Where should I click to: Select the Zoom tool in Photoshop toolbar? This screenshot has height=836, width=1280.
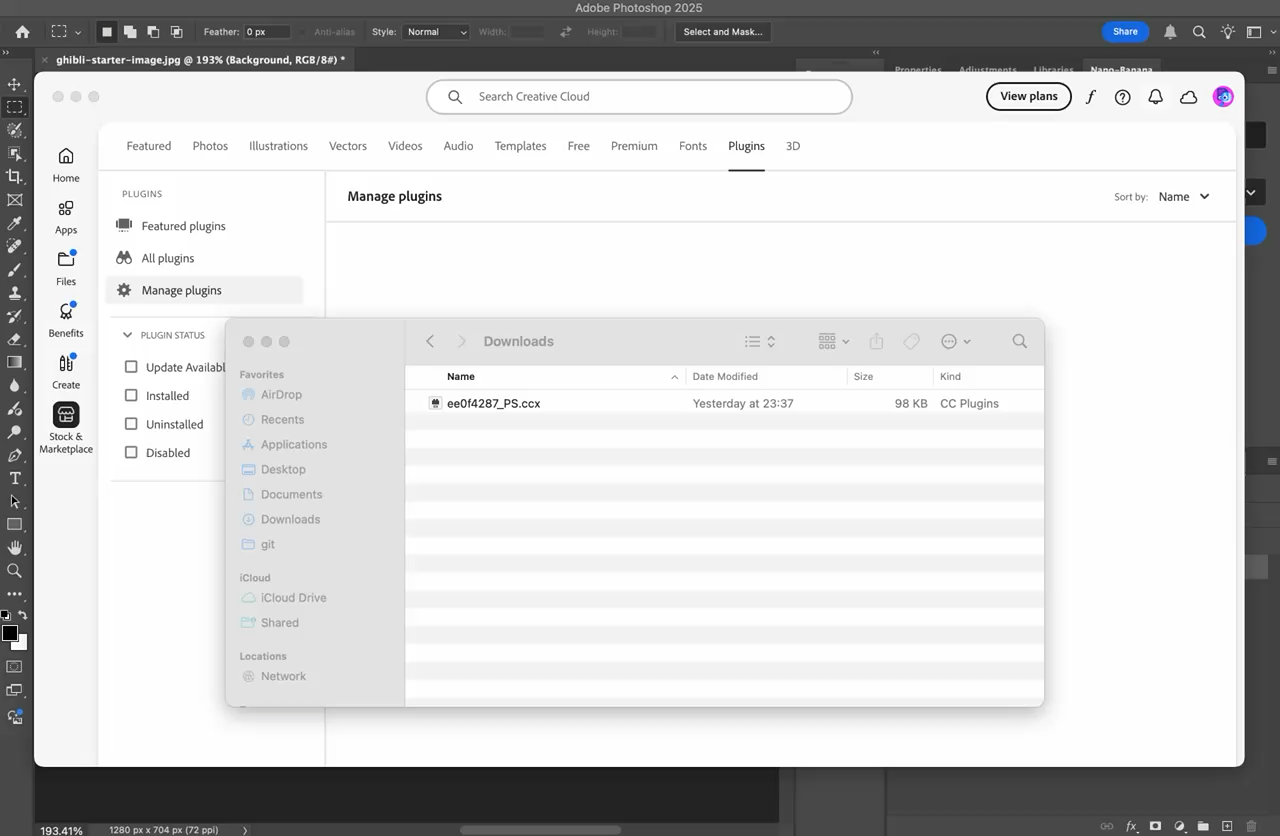click(x=14, y=570)
